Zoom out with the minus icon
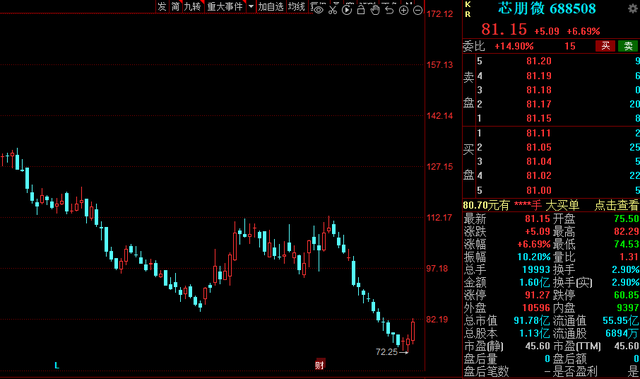 coord(418,10)
